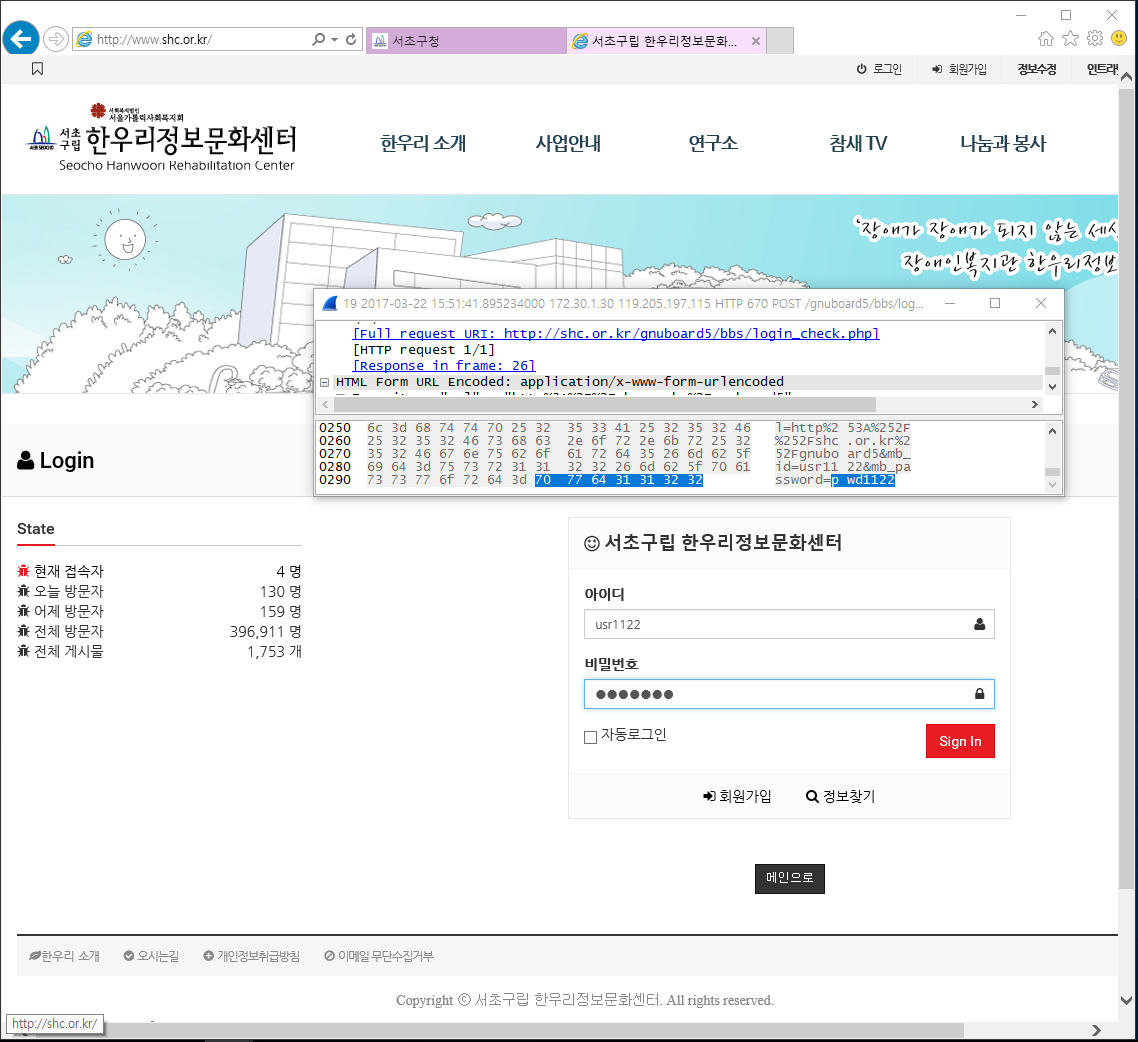Open a new blank browser tab
This screenshot has width=1138, height=1042.
tap(780, 41)
